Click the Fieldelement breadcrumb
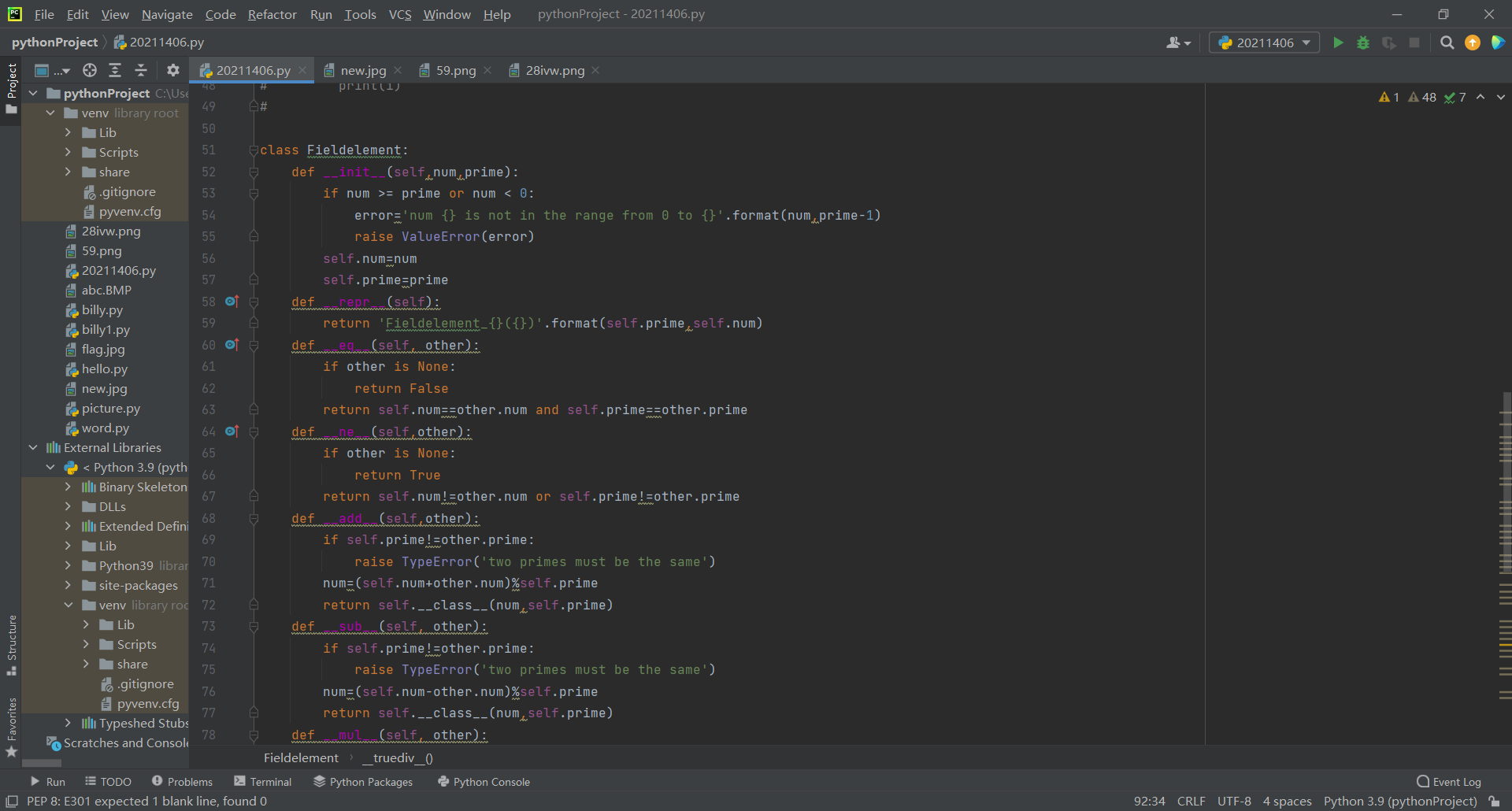Viewport: 1512px width, 811px height. [301, 757]
